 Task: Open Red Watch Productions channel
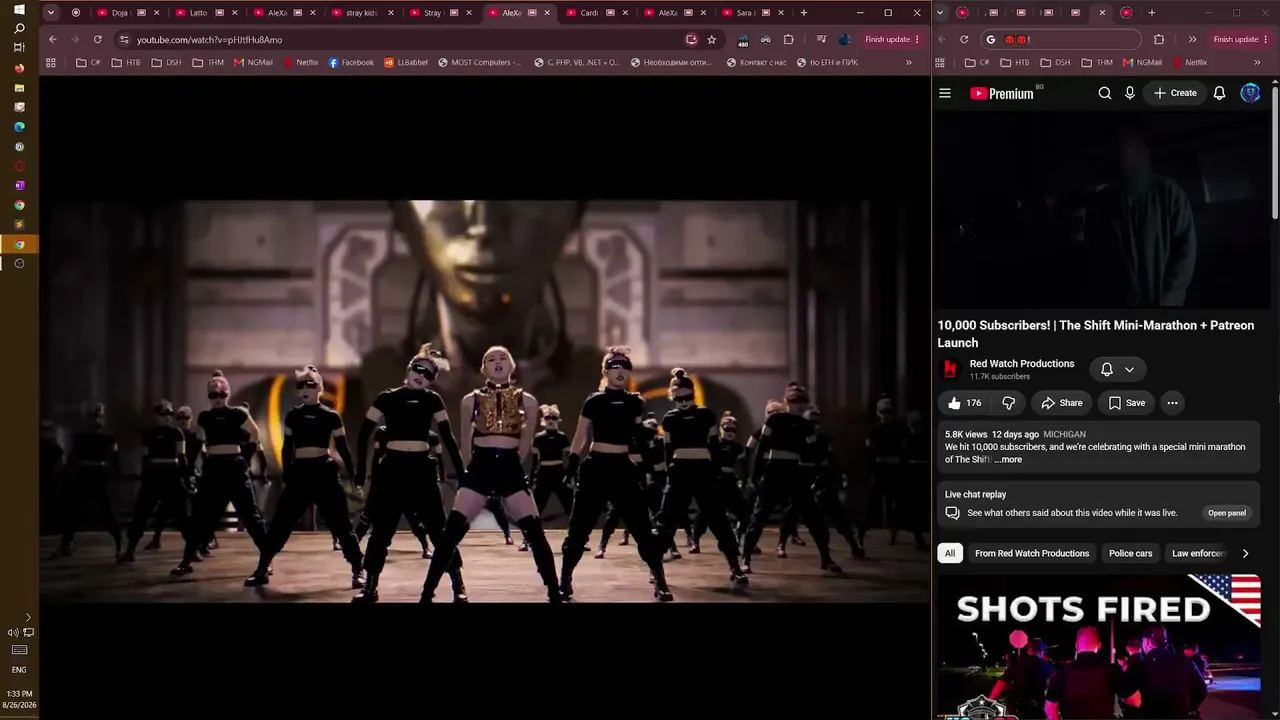click(x=1022, y=364)
